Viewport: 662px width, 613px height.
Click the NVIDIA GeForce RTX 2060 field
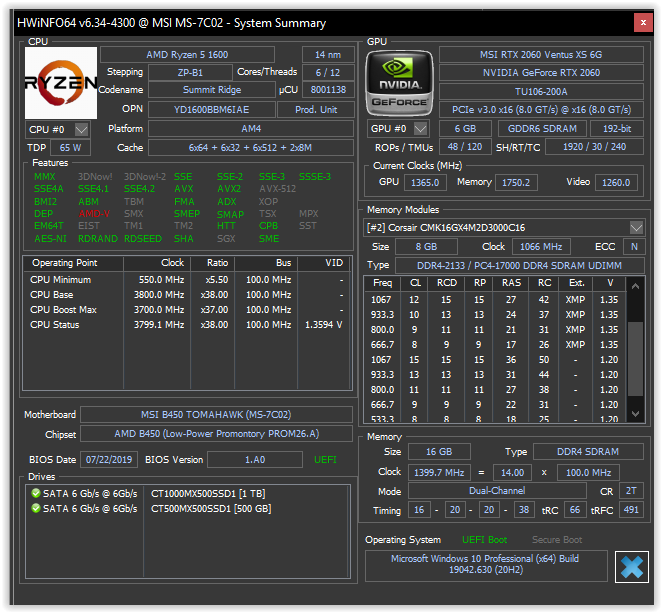click(x=541, y=73)
